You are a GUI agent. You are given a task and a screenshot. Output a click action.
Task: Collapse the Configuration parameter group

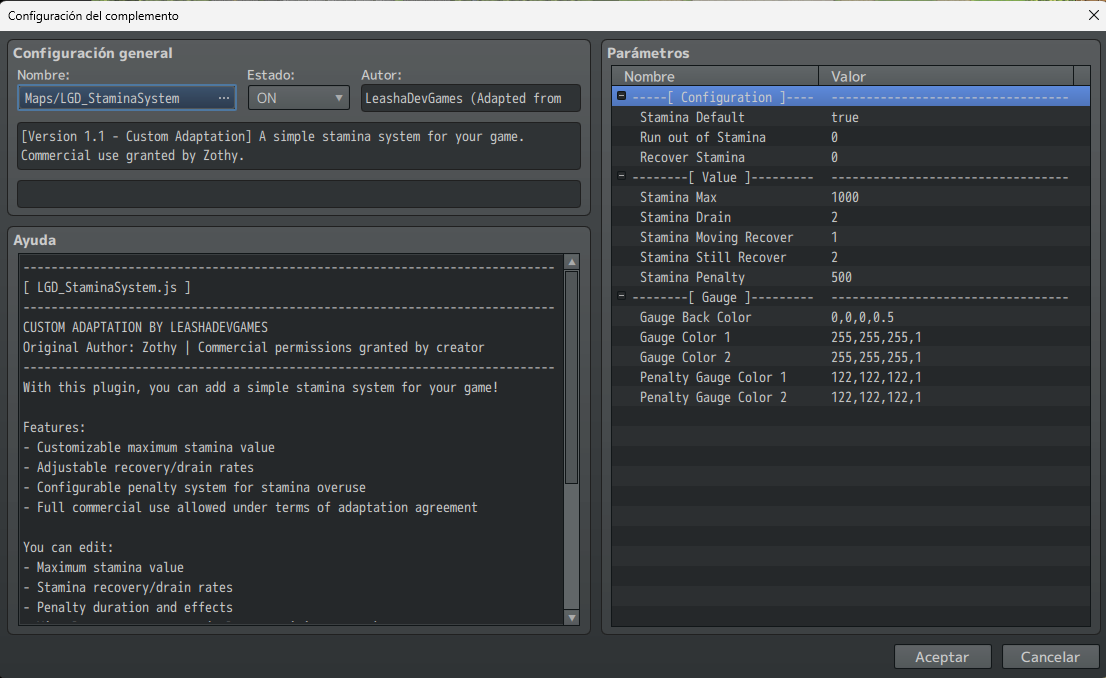pos(621,95)
